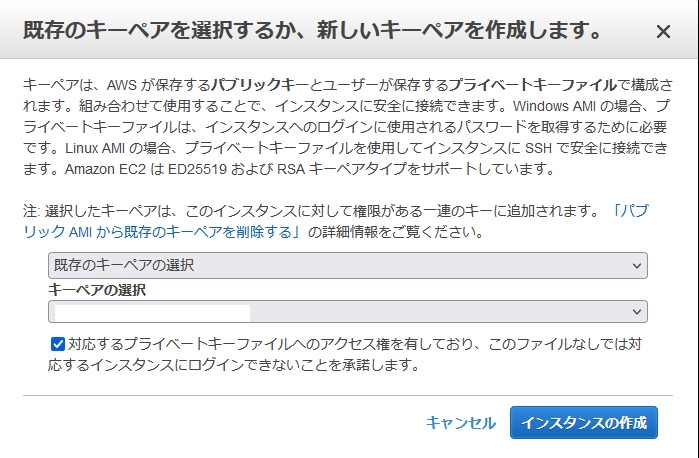Expand the キーペアの選択 dropdown list

point(348,311)
